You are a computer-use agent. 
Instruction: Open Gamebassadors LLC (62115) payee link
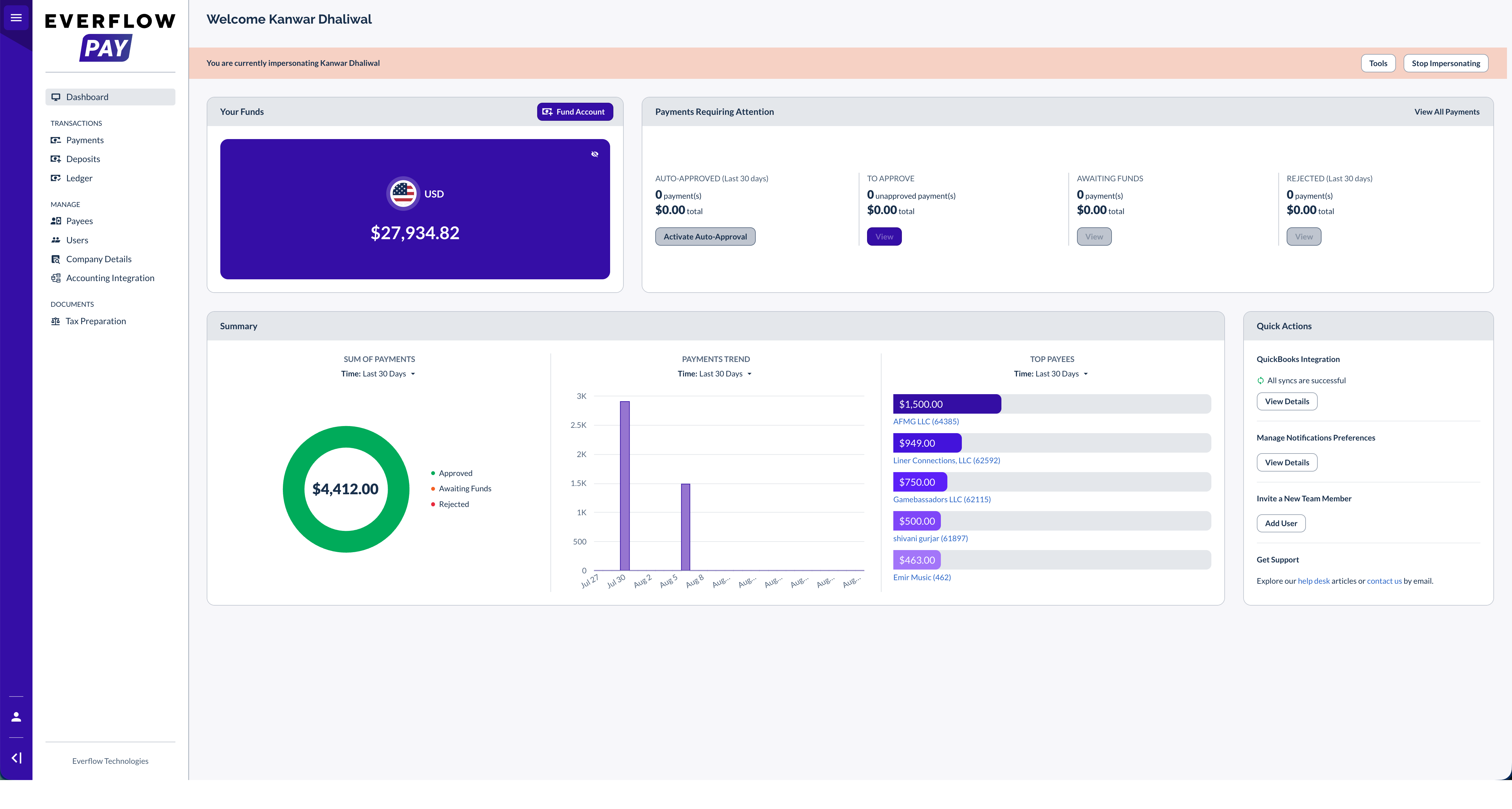(x=941, y=499)
